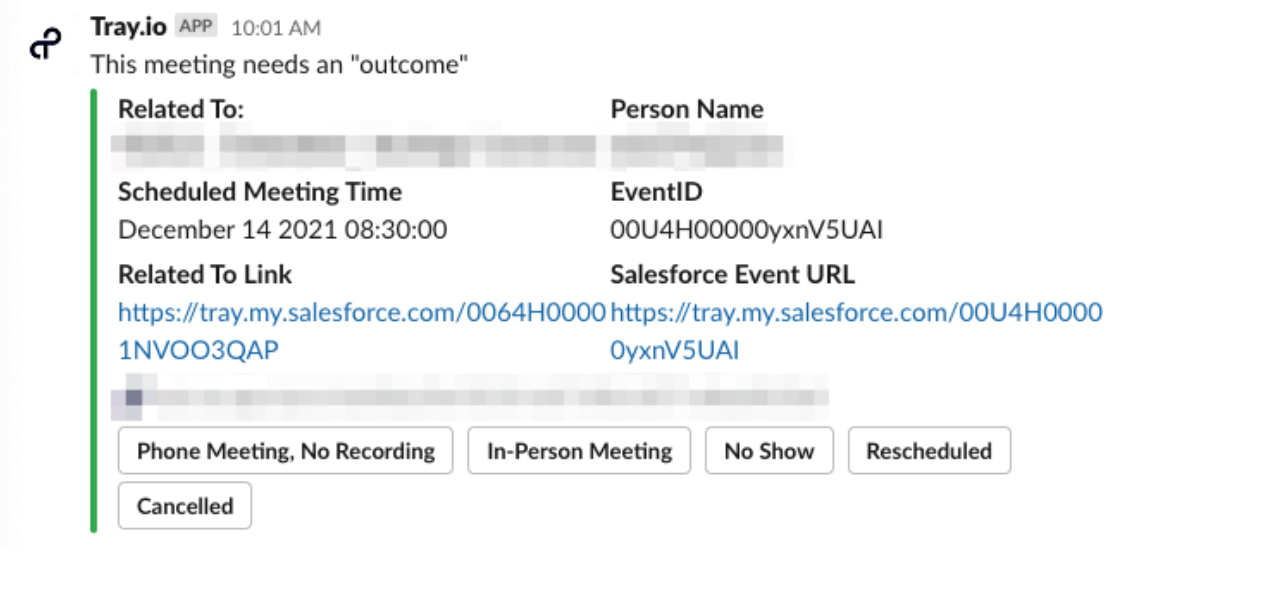The height and width of the screenshot is (610, 1270).
Task: Click the Tray.io app avatar icon
Action: coord(45,44)
